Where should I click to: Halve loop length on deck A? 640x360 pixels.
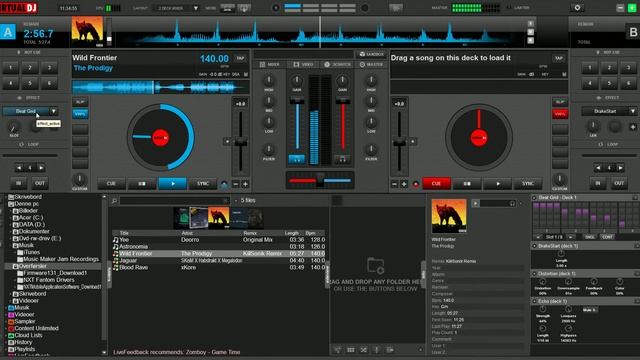click(19, 168)
